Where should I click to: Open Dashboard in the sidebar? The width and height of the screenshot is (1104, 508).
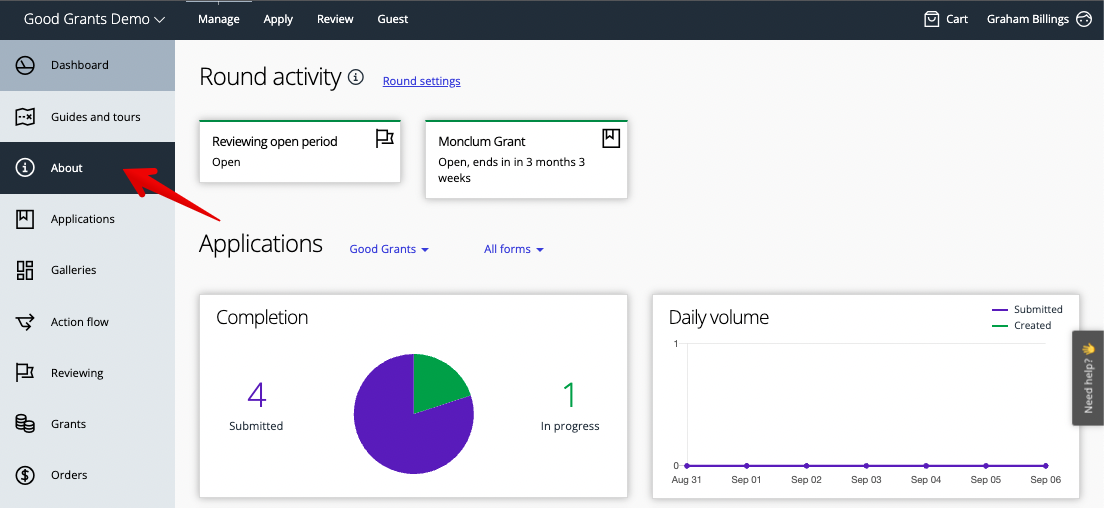87,65
